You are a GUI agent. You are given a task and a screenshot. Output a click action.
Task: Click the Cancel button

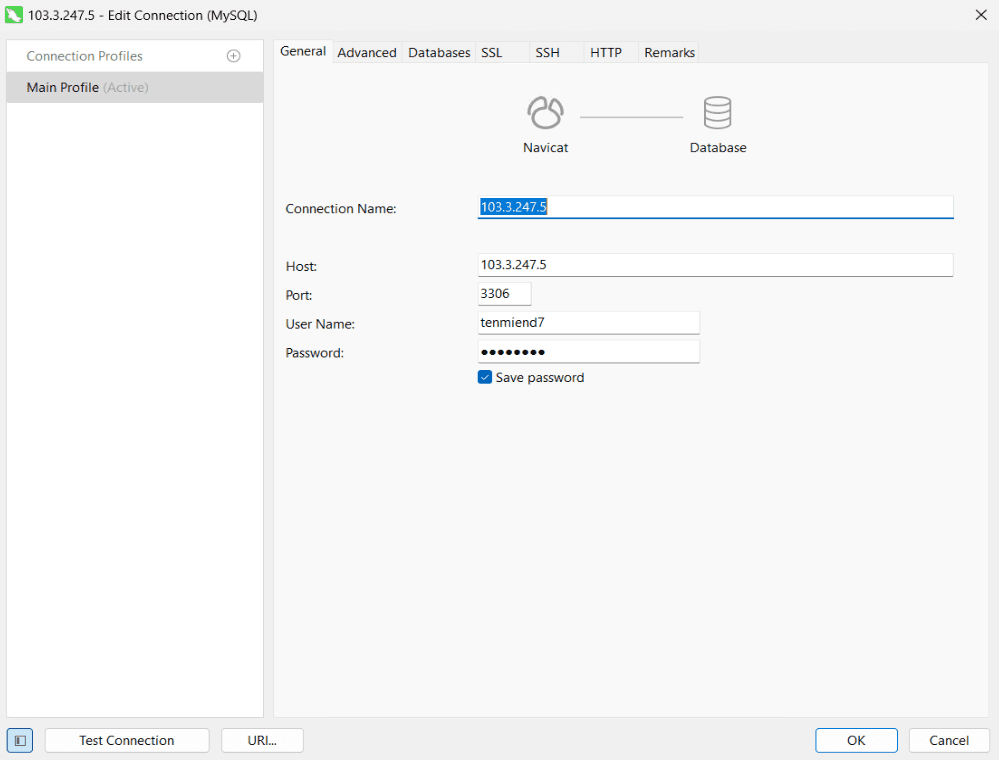tap(949, 740)
